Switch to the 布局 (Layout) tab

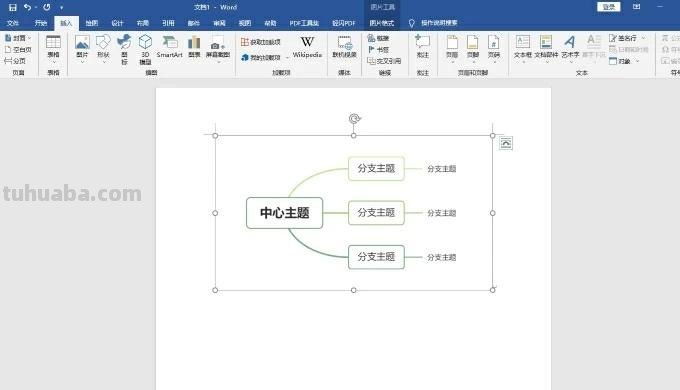click(x=143, y=23)
